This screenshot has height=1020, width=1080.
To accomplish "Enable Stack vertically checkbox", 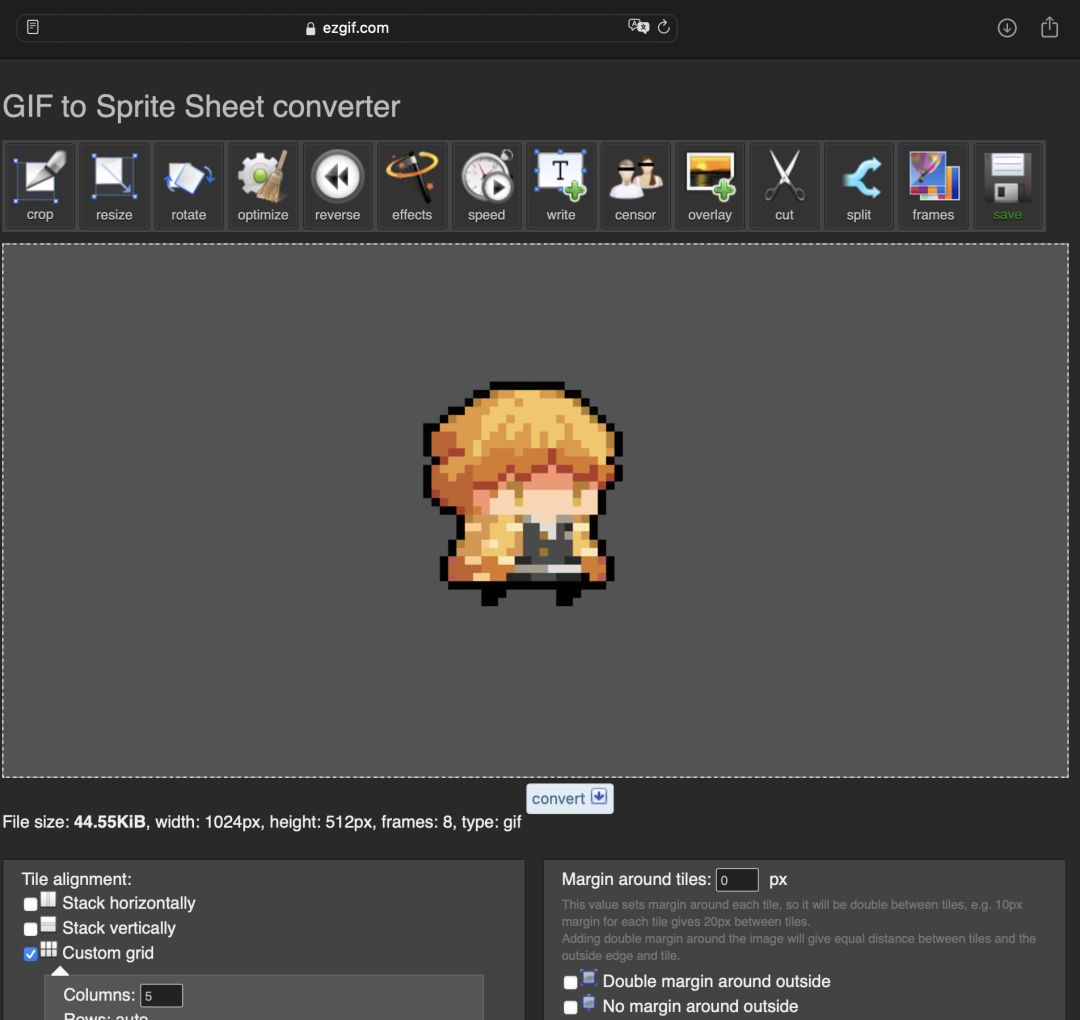I will point(30,928).
